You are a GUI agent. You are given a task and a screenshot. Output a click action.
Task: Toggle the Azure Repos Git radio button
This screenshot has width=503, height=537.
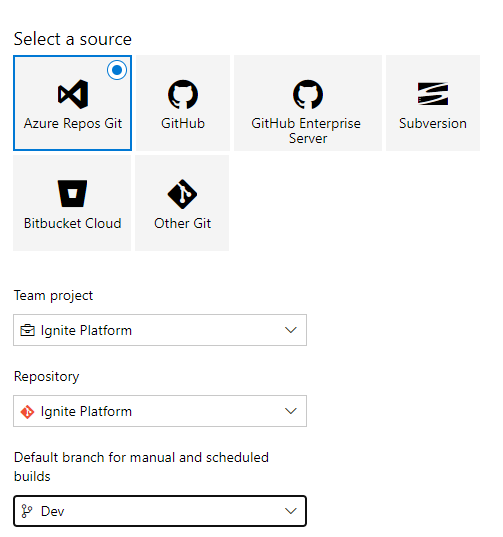[x=117, y=70]
